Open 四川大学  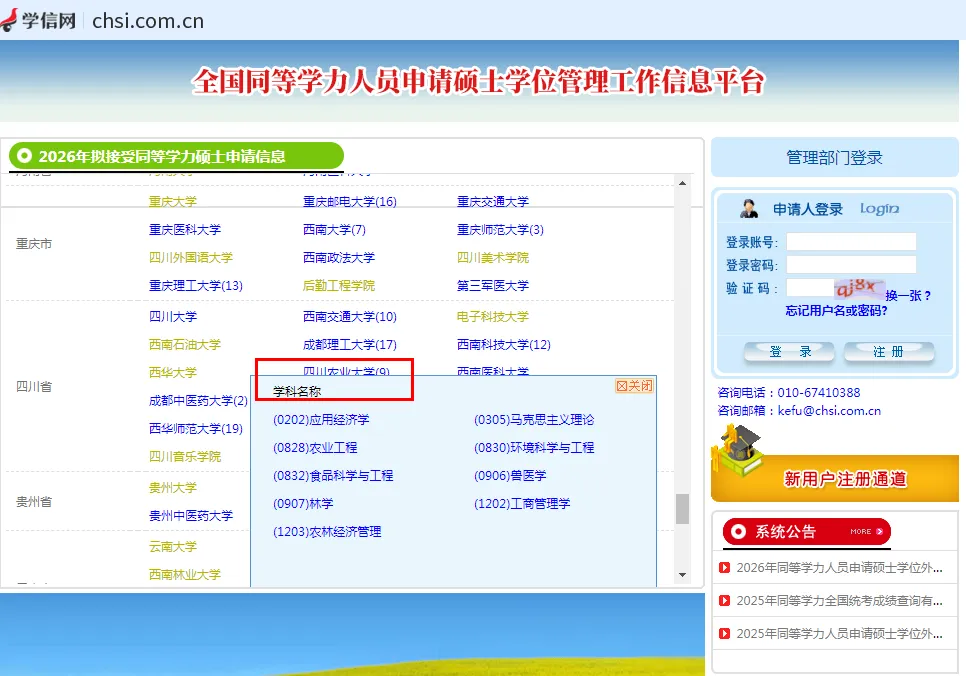(173, 316)
